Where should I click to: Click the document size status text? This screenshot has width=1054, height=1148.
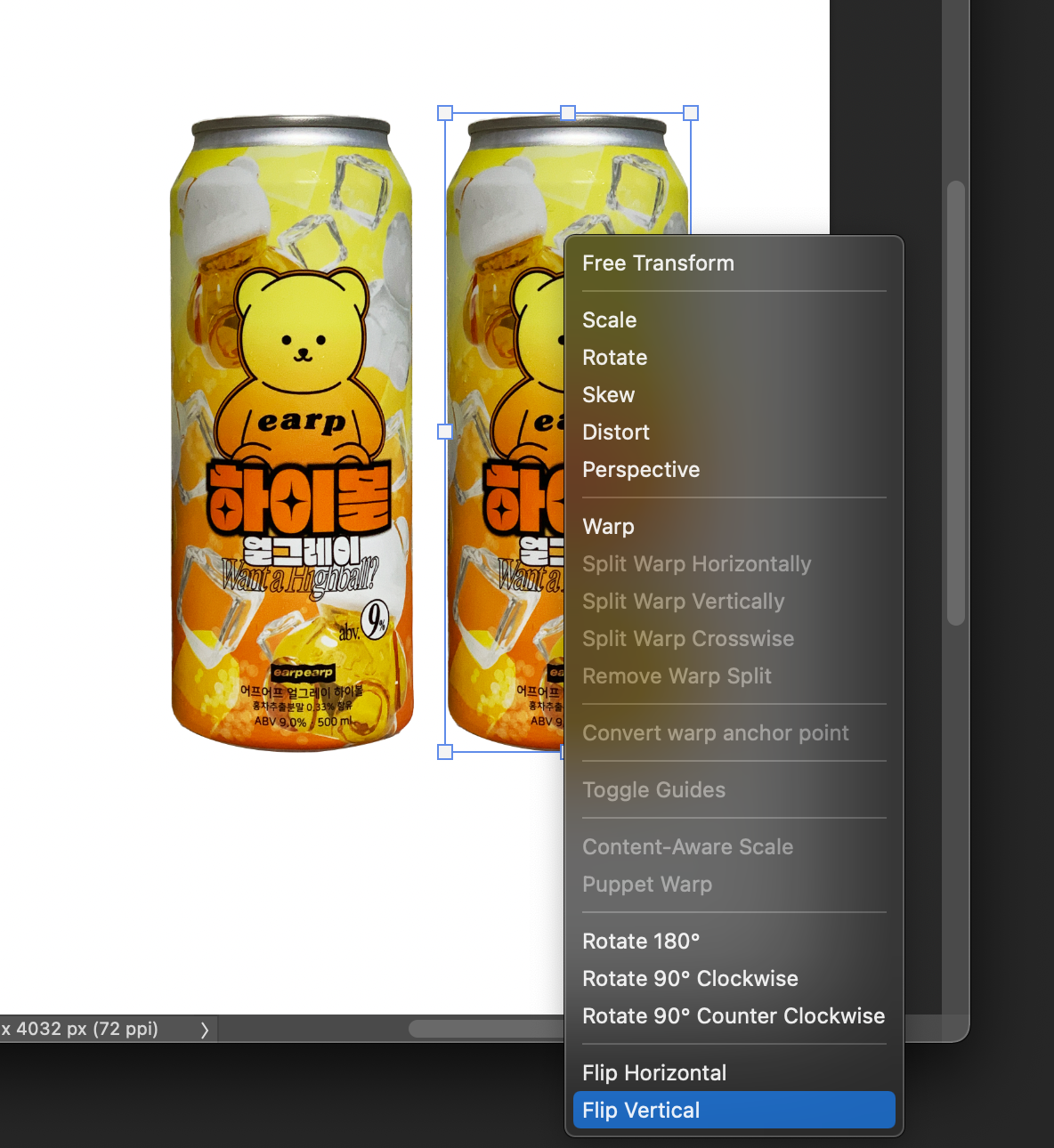[79, 1029]
